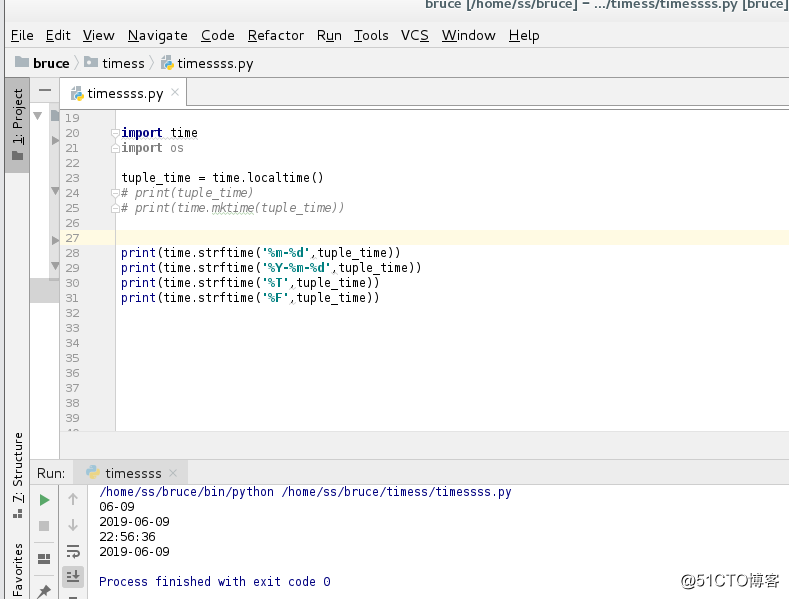Open the Run menu
Screen dimensions: 789x599
pyautogui.click(x=329, y=35)
